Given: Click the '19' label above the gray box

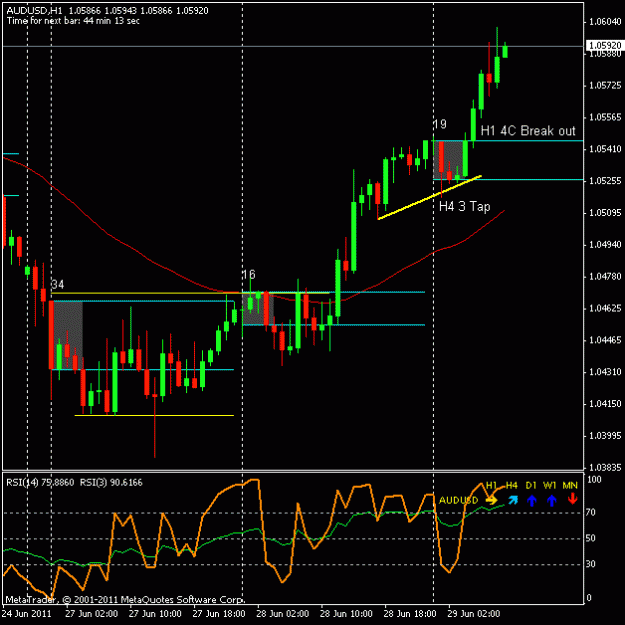Looking at the screenshot, I should point(440,124).
